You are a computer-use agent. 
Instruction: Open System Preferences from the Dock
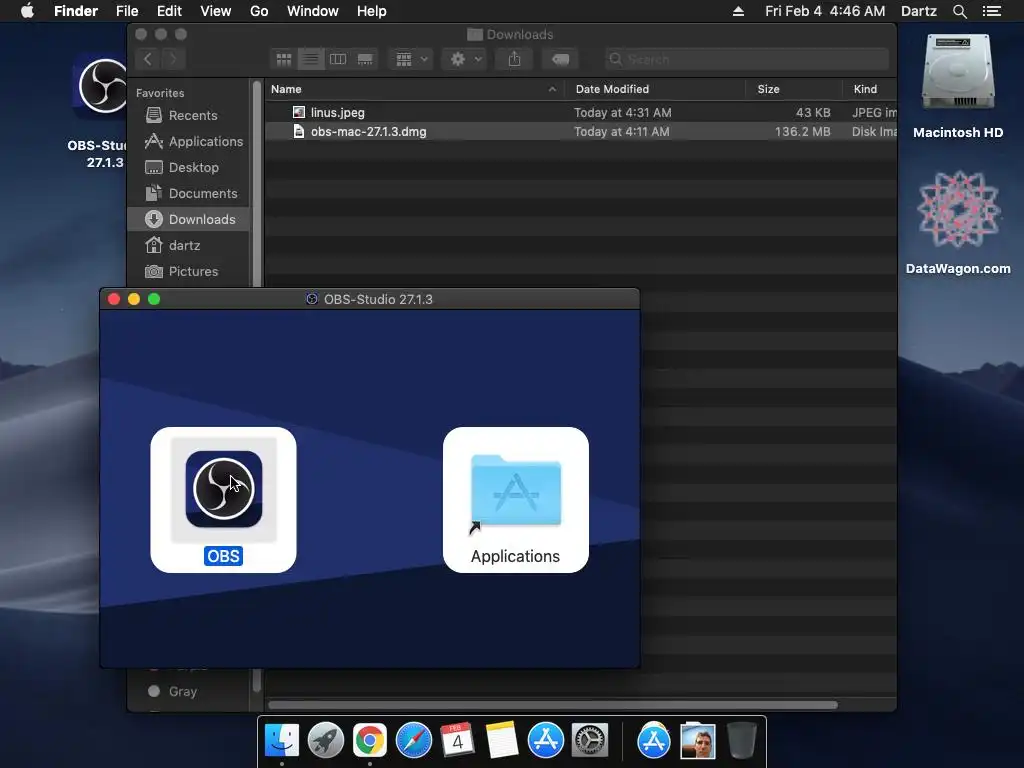tap(590, 741)
